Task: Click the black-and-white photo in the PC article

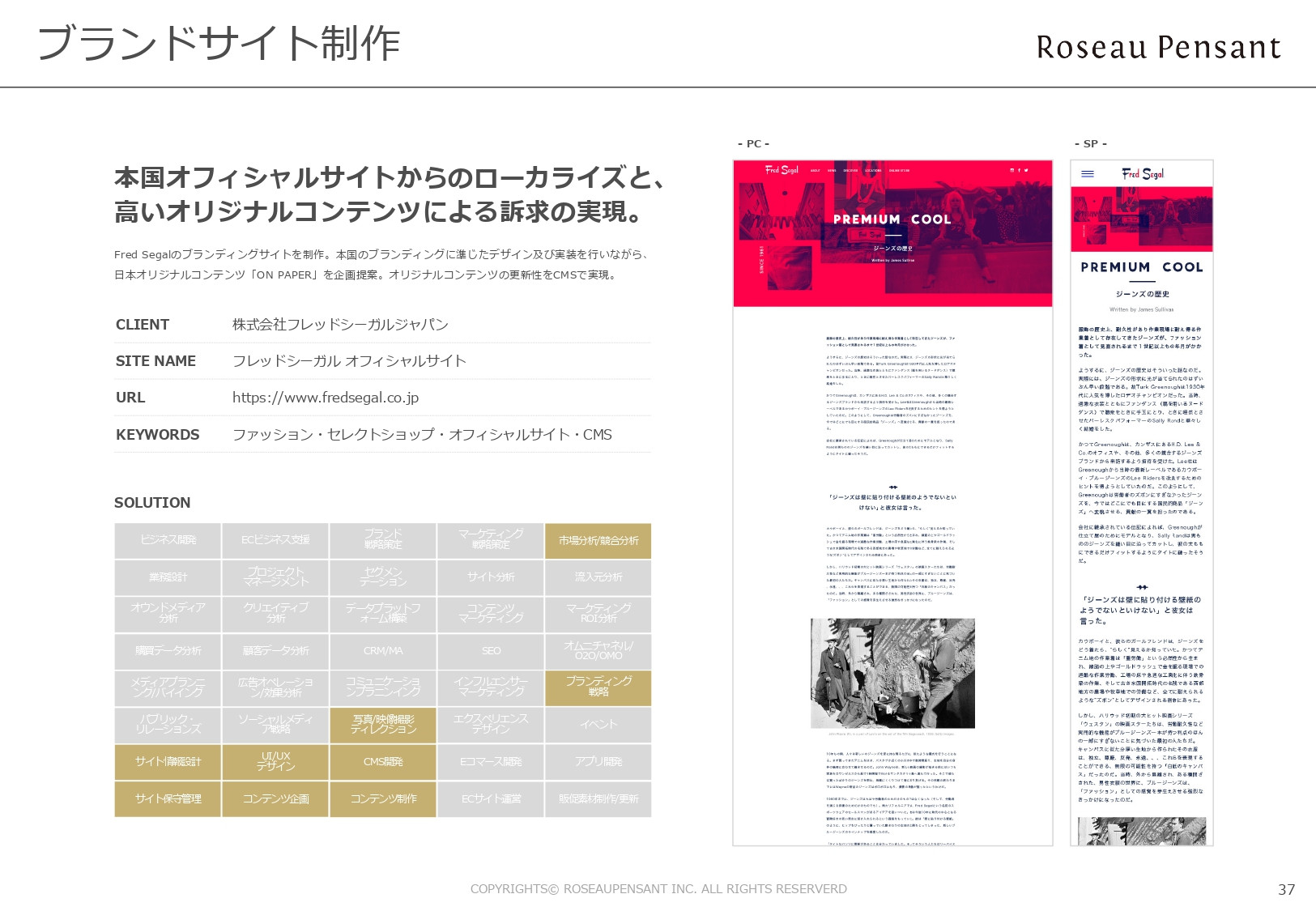Action: 894,672
